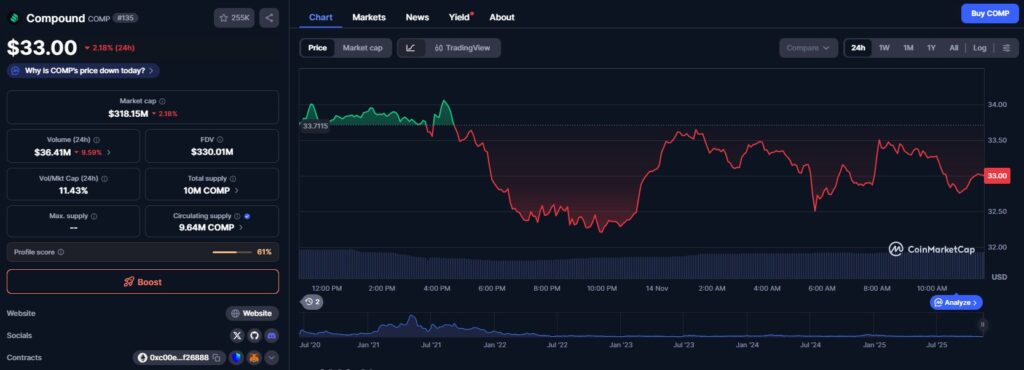
Task: Open the About tab
Action: [x=502, y=17]
